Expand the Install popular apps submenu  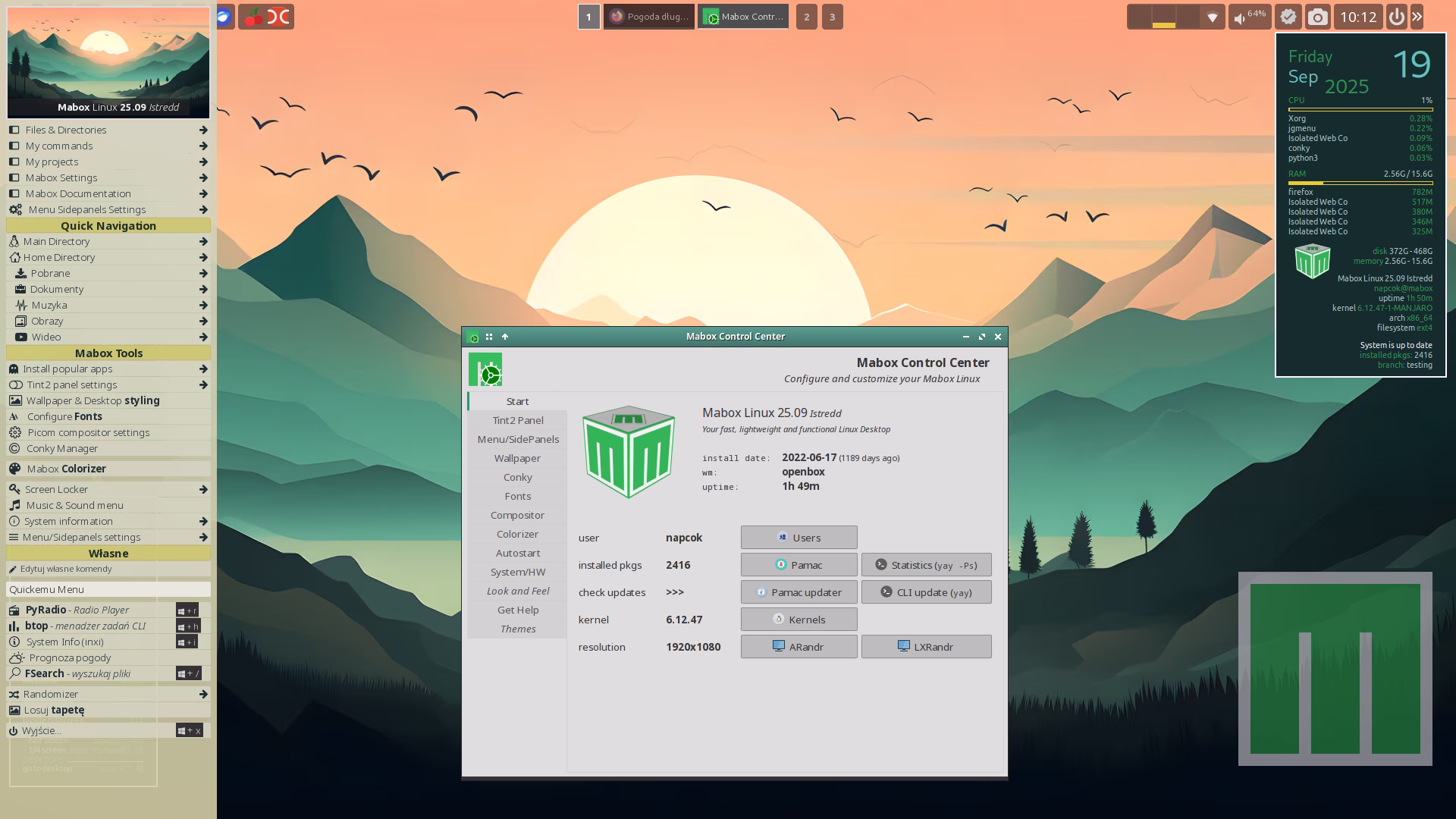(x=203, y=369)
